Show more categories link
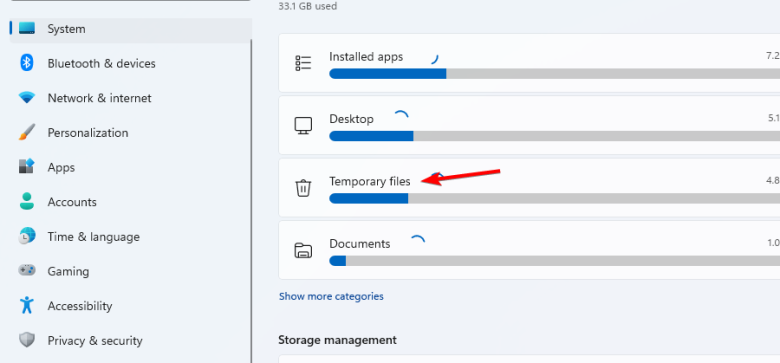Screen dimensions: 780x363 click(331, 296)
